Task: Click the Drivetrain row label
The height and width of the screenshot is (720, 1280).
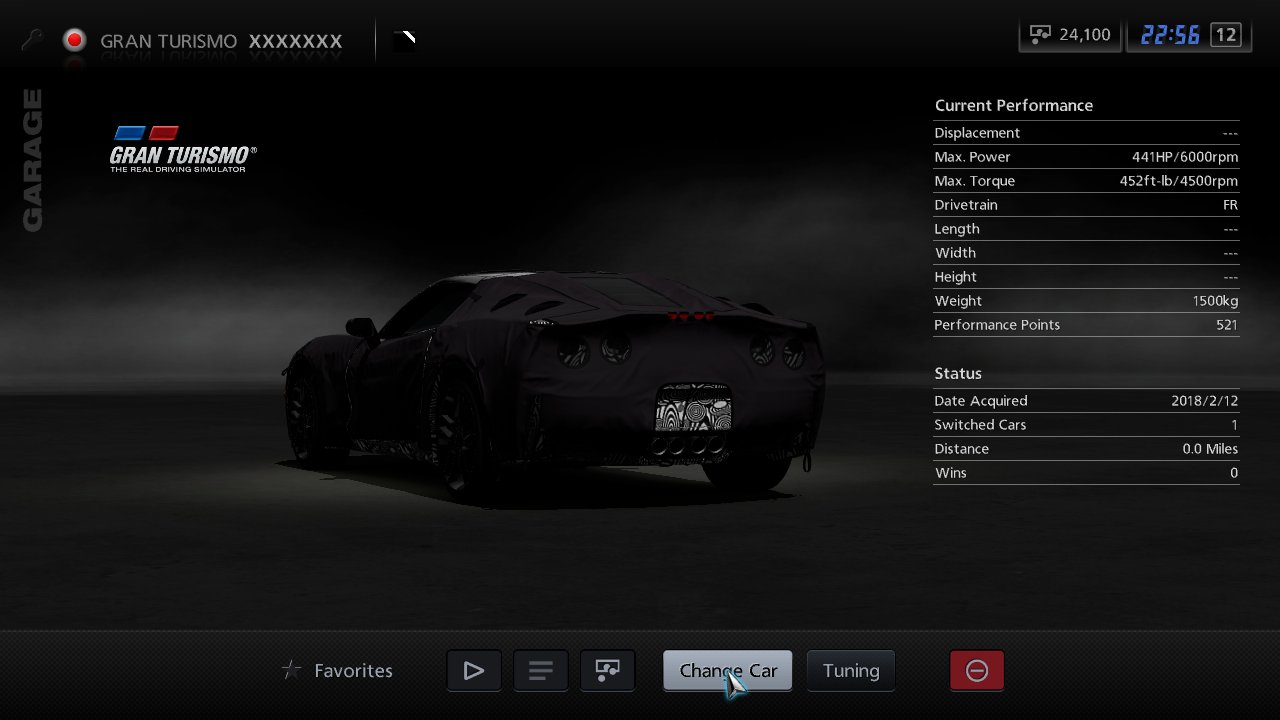Action: (x=966, y=205)
